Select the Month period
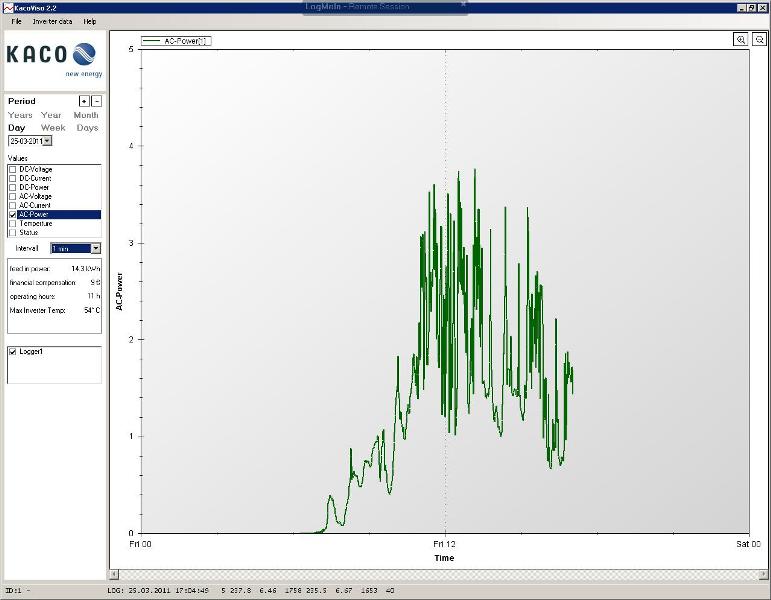This screenshot has height=600, width=771. (86, 115)
